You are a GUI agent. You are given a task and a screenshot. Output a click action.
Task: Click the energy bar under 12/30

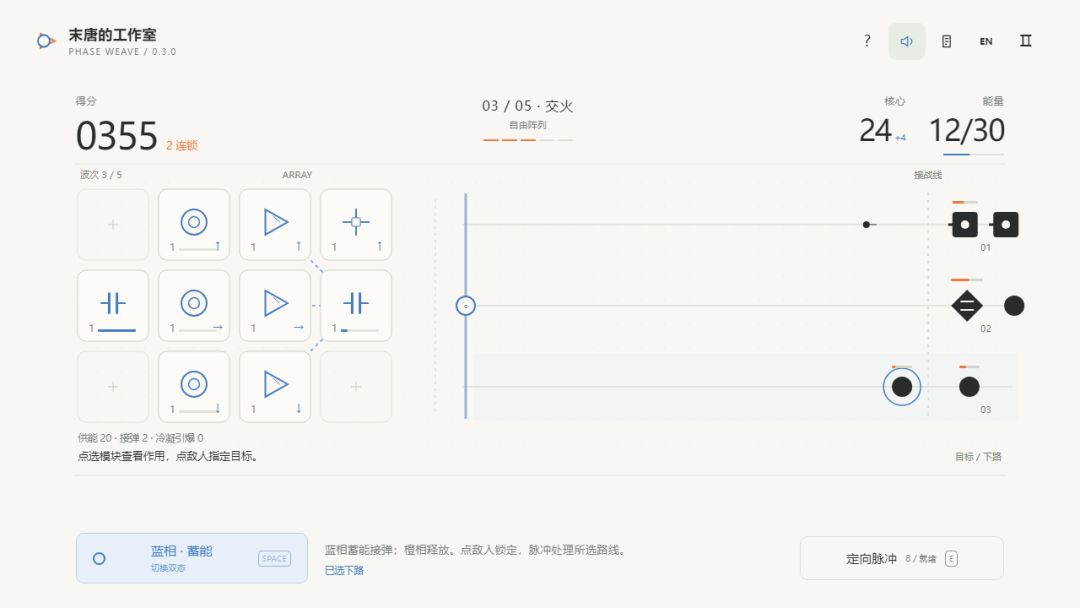coord(973,154)
